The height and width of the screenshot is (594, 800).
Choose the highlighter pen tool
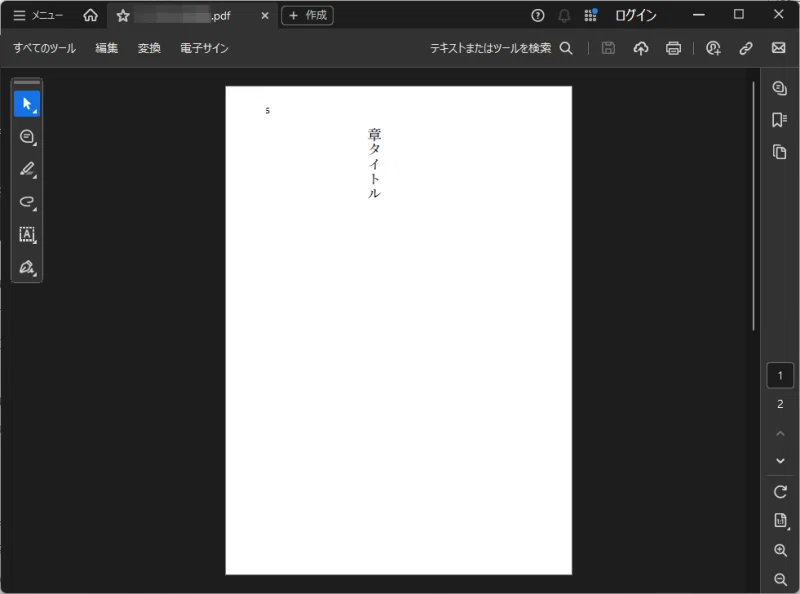[27, 169]
